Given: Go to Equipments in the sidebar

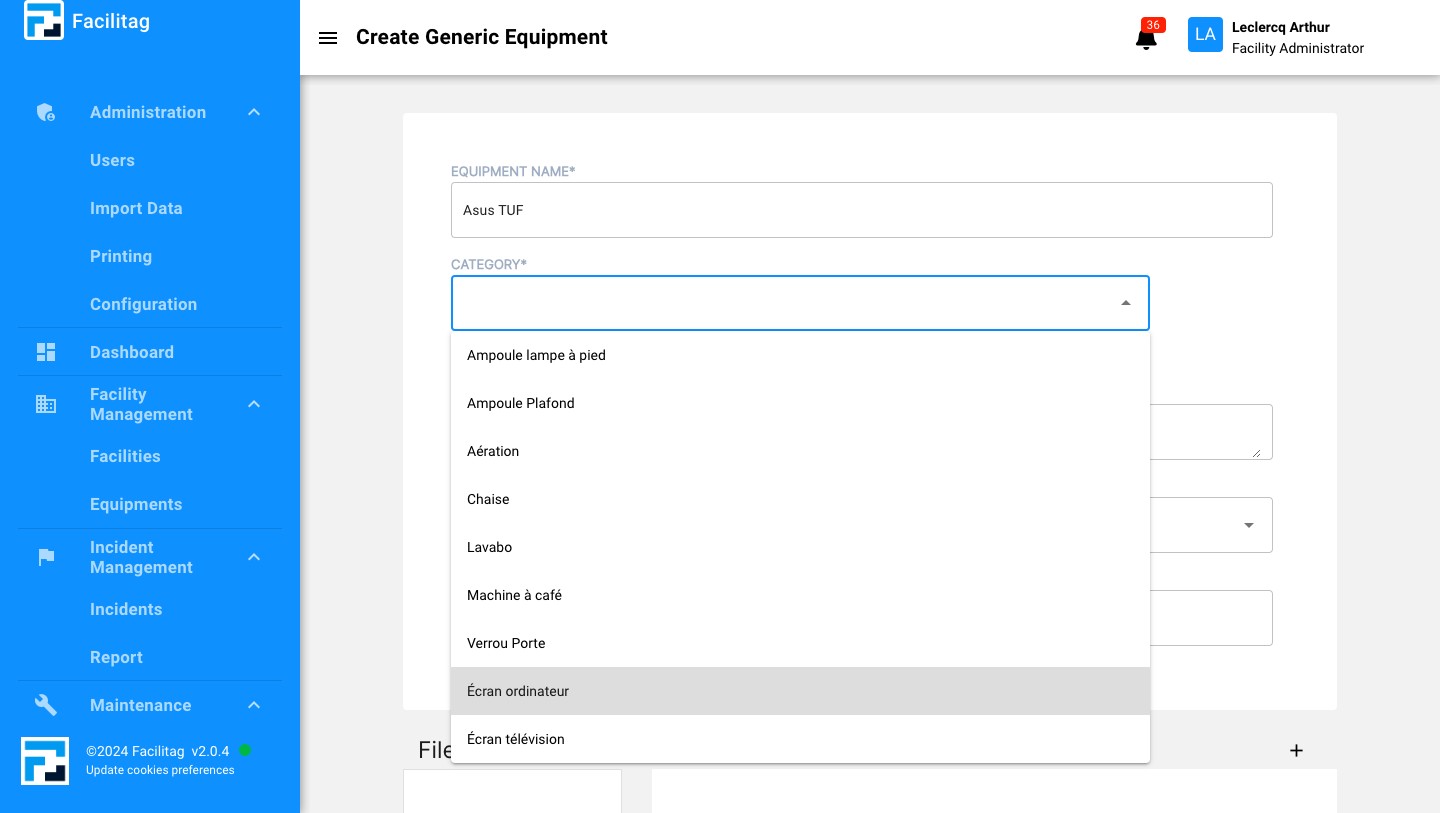Looking at the screenshot, I should pyautogui.click(x=136, y=504).
